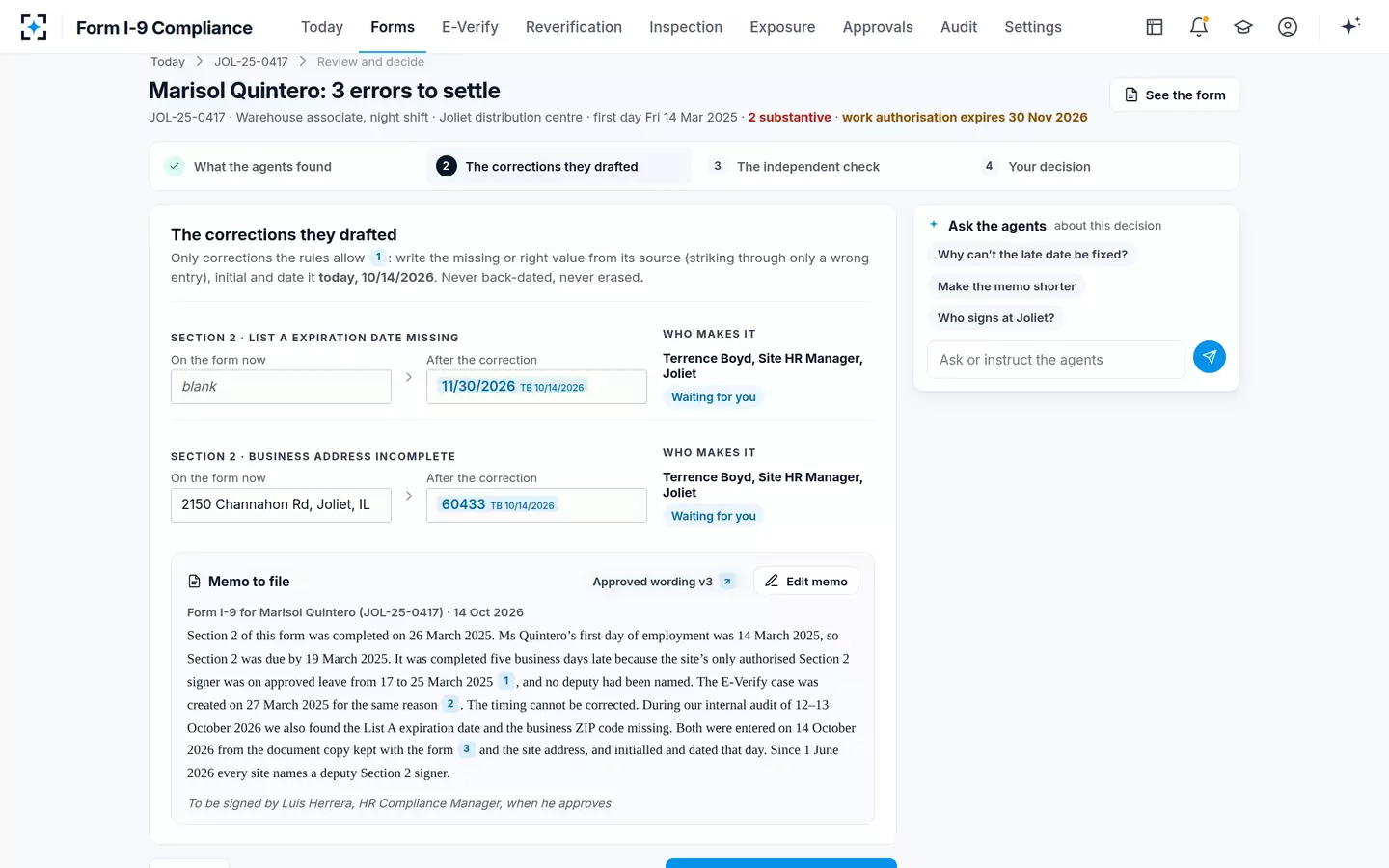Open notifications bell
Viewport: 1389px width, 868px height.
[x=1199, y=27]
